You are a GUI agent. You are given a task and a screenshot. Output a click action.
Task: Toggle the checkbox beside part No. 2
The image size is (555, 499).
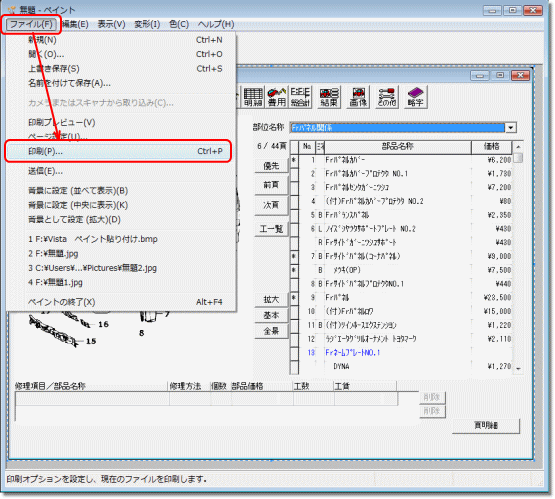coord(294,174)
